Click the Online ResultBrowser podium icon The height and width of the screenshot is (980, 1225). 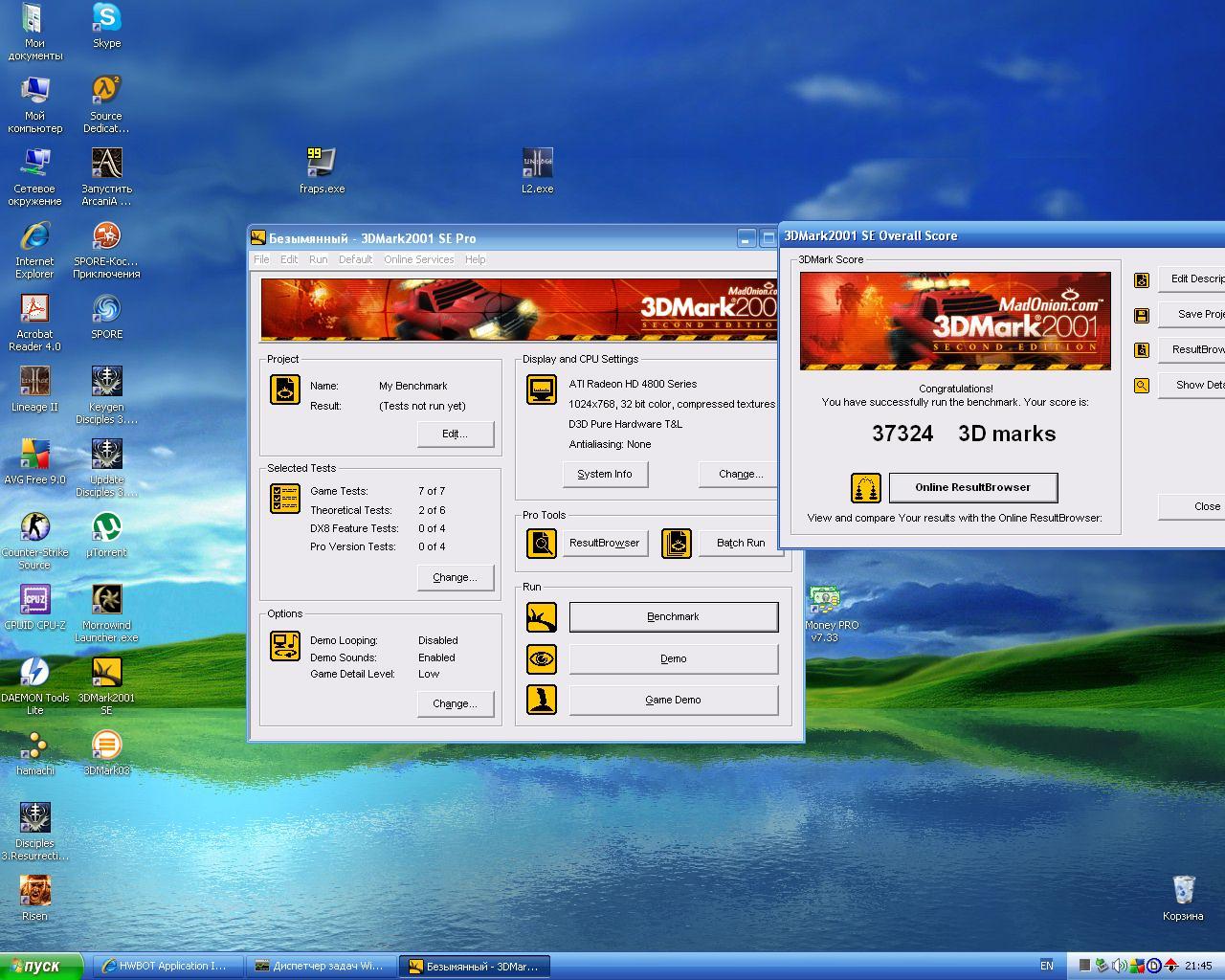point(866,487)
